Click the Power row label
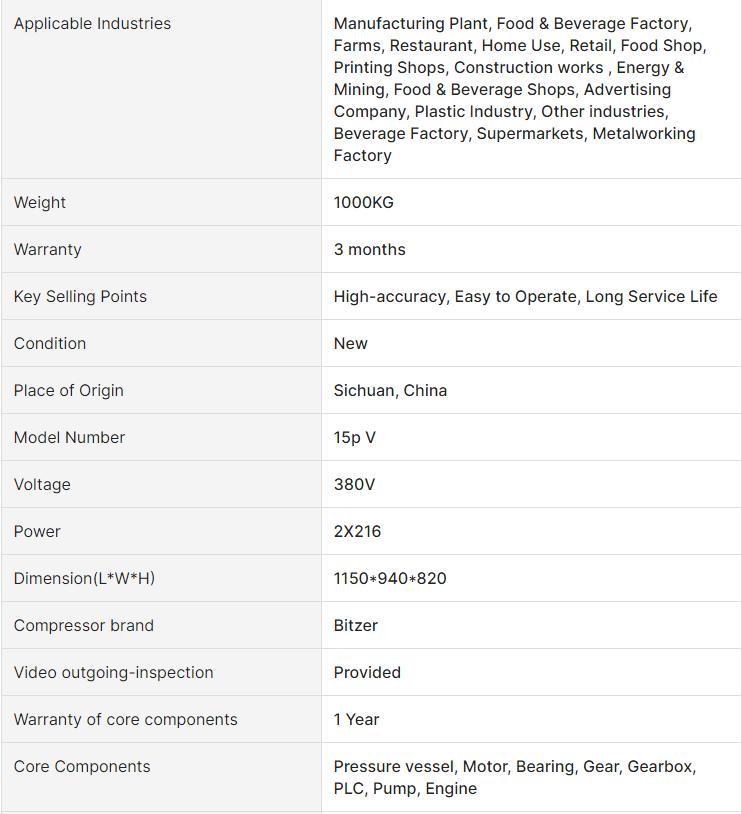 37,531
